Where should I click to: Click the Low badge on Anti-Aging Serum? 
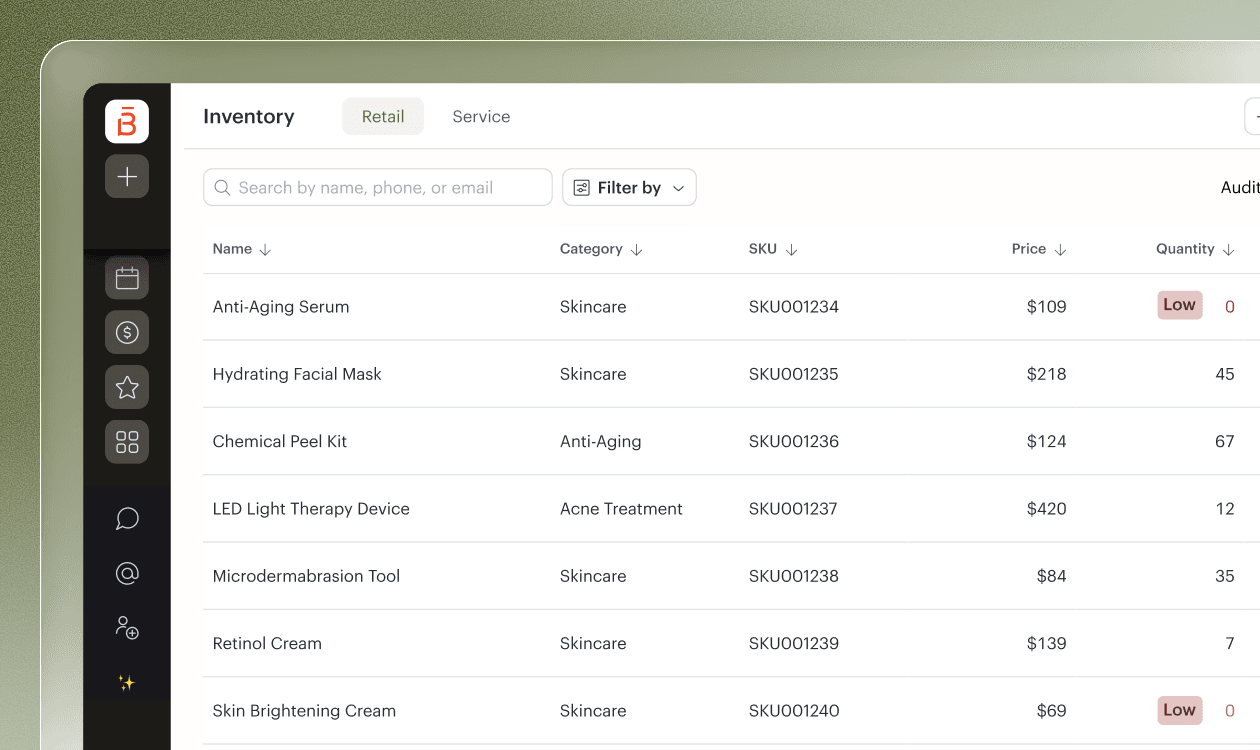[1180, 306]
